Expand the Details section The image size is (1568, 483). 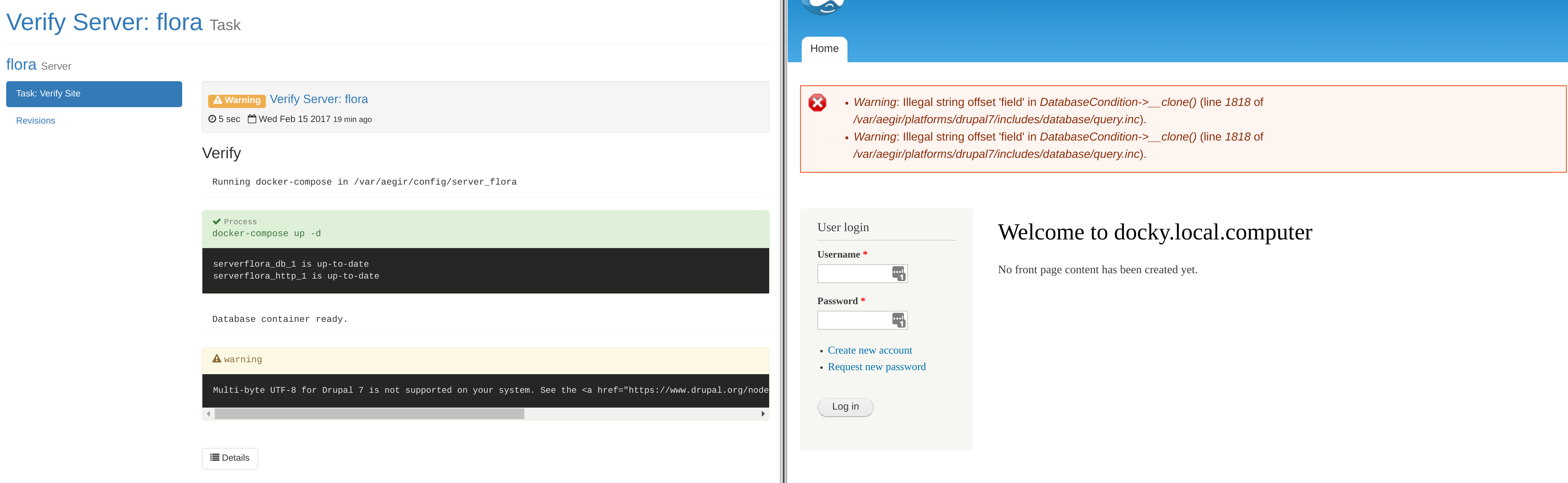[230, 457]
